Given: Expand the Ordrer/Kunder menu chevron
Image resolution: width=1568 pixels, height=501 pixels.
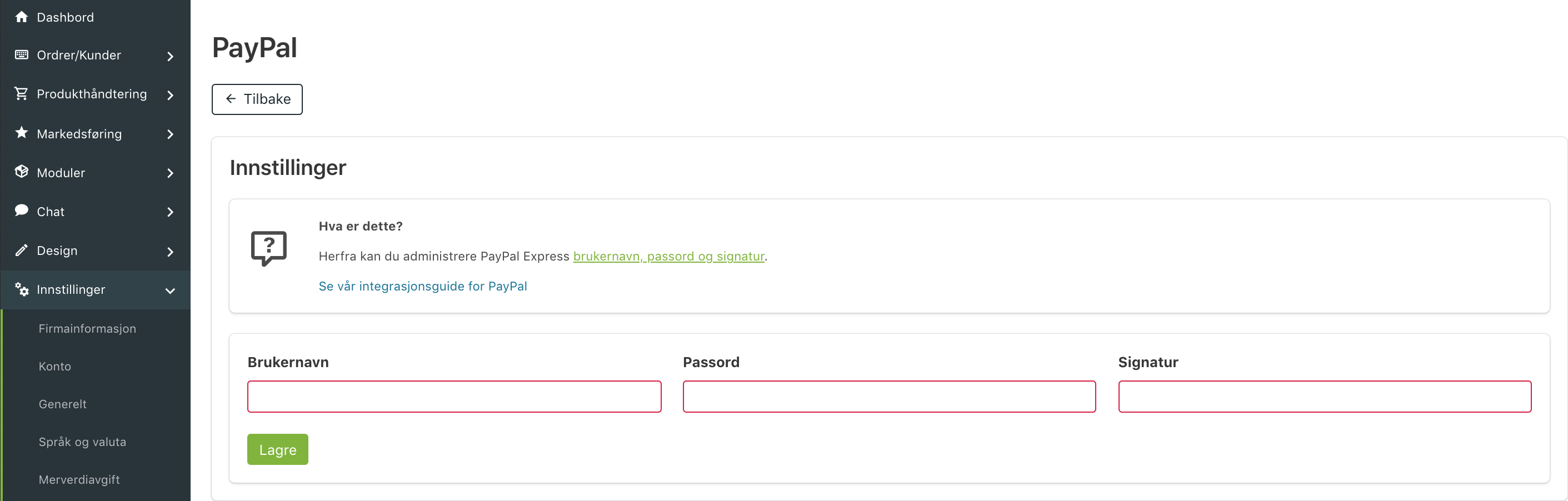Looking at the screenshot, I should pos(171,57).
